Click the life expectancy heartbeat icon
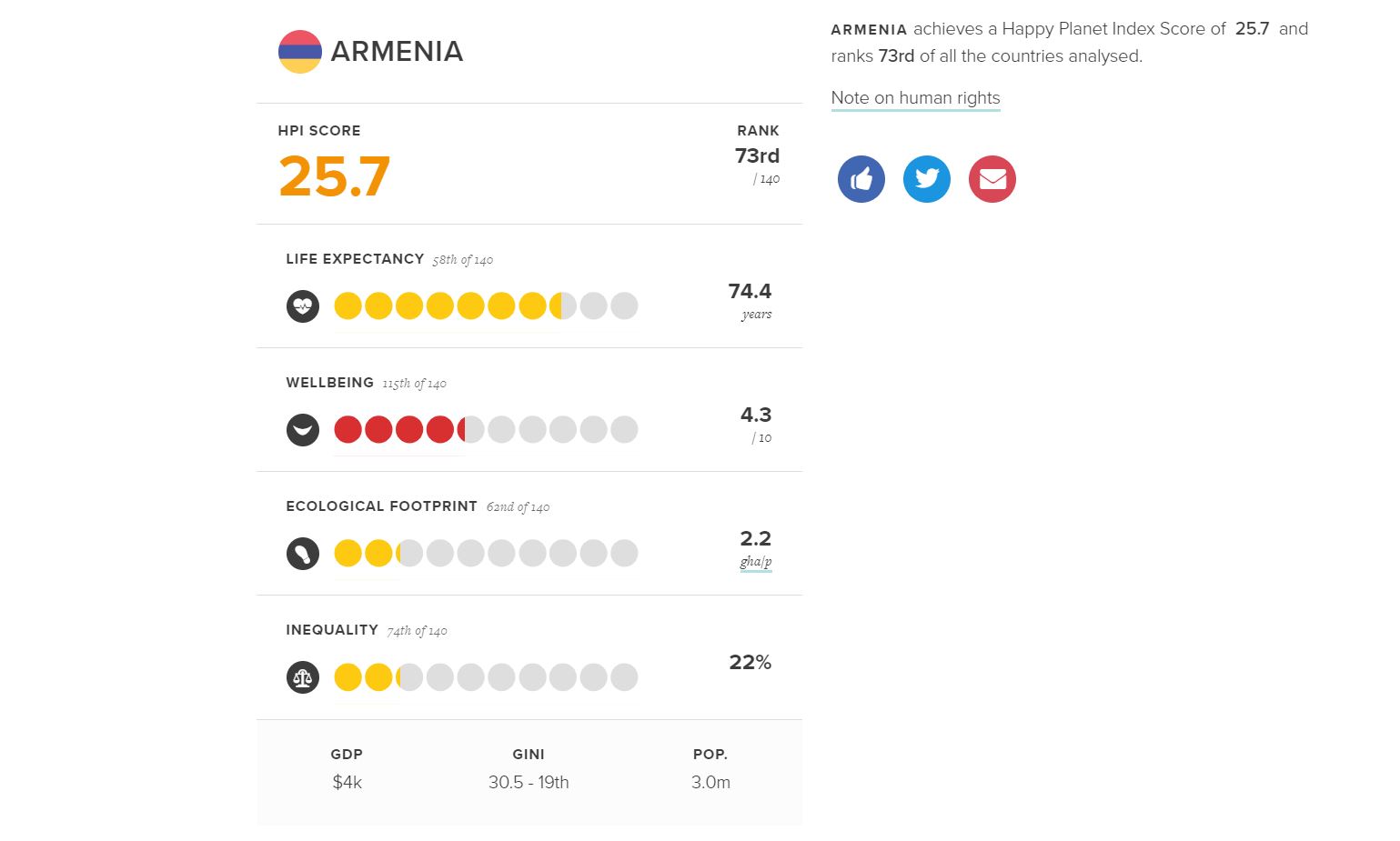Viewport: 1400px width, 841px height. click(303, 306)
